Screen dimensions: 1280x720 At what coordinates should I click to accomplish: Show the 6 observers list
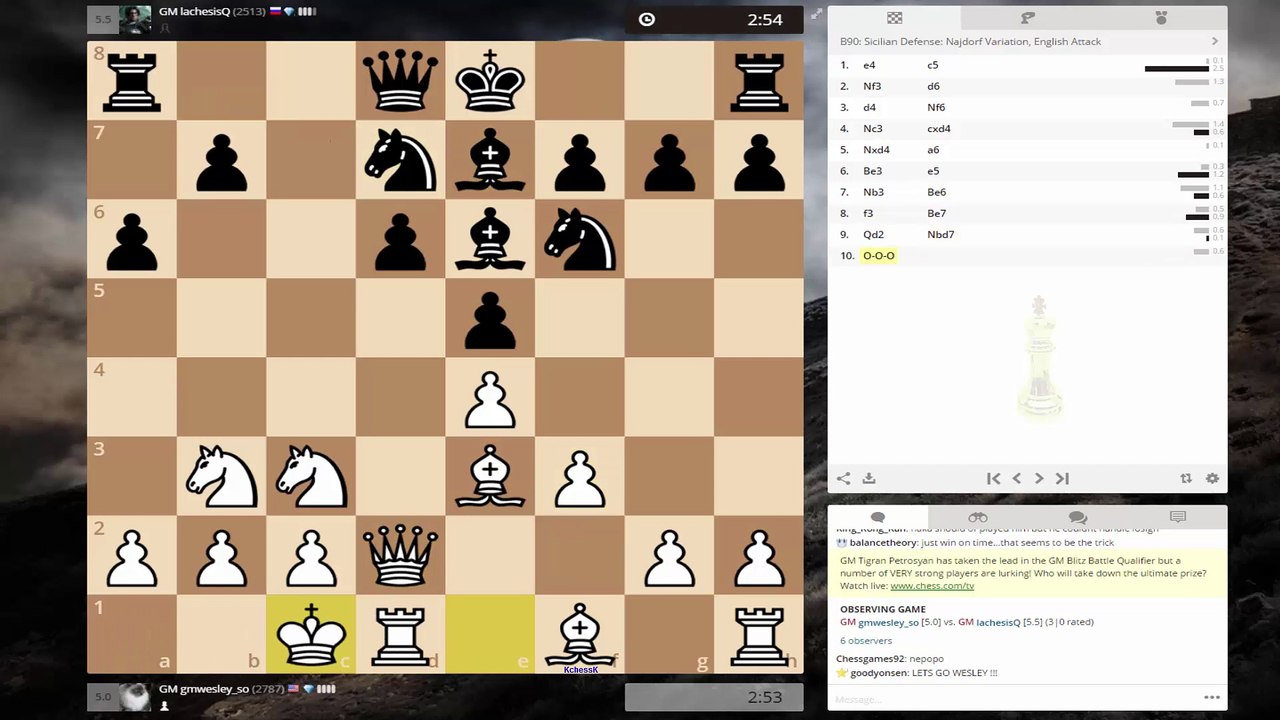pyautogui.click(x=865, y=640)
